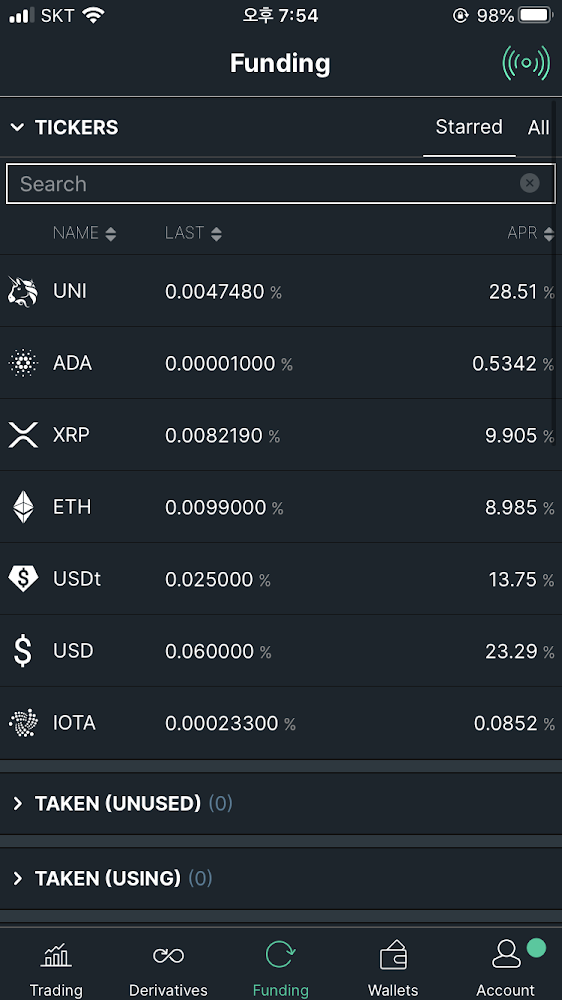Clear the search field with X icon
Viewport: 562px width, 1000px height.
coord(529,184)
